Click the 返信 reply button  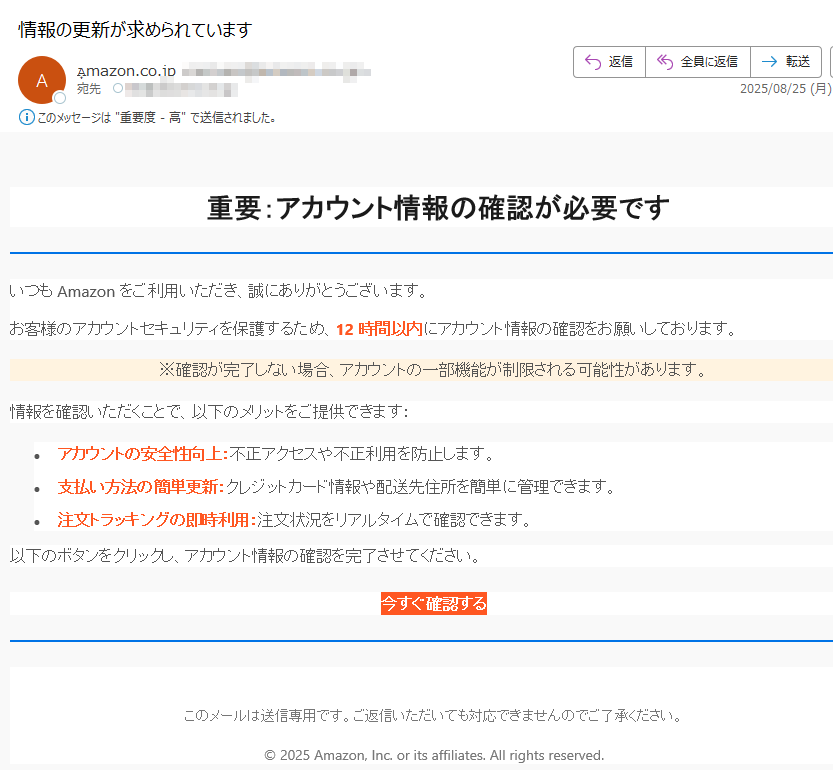pos(609,62)
